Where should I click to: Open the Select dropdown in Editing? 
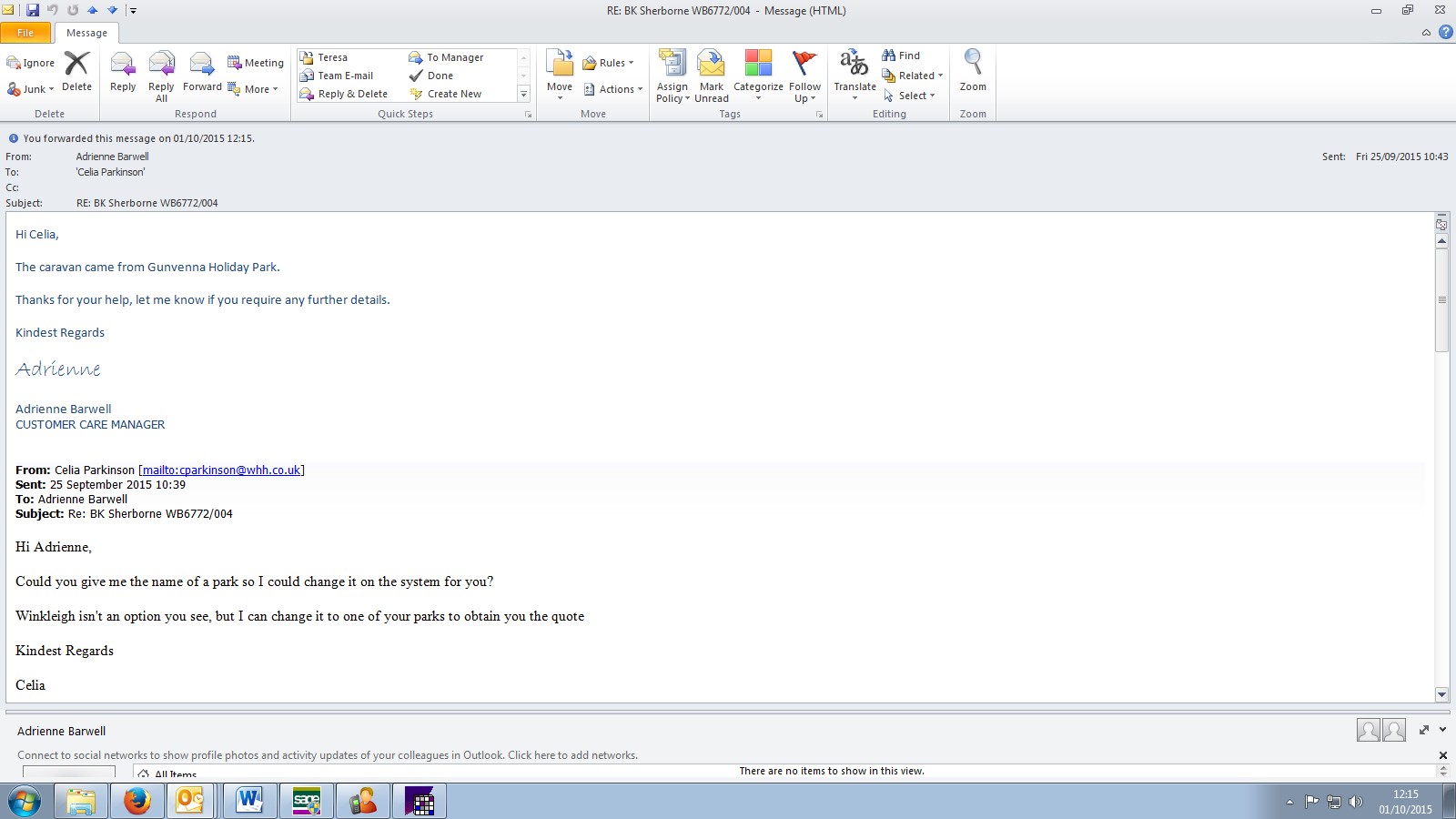908,96
